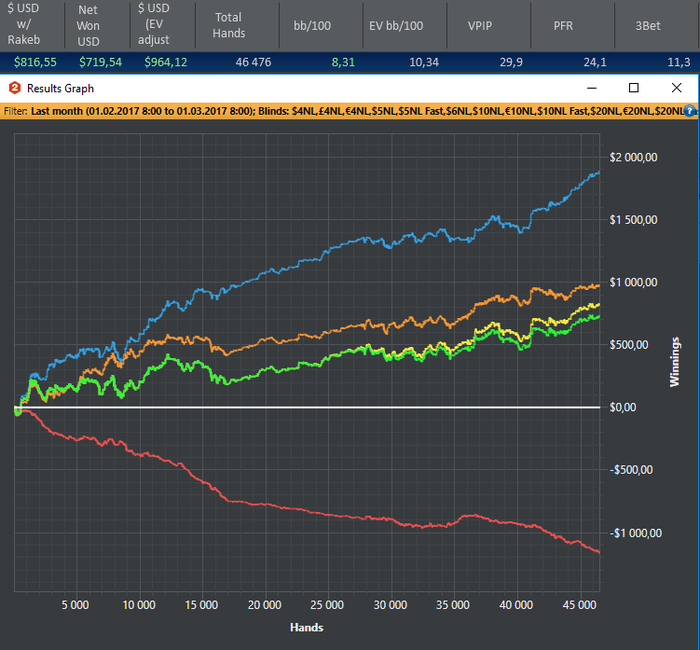The image size is (700, 650).
Task: Click the $2 000,00 axis label
Action: click(x=633, y=157)
